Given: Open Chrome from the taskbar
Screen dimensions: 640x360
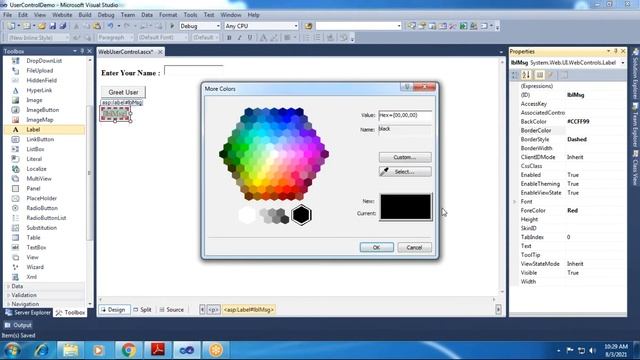Looking at the screenshot, I should tap(129, 350).
